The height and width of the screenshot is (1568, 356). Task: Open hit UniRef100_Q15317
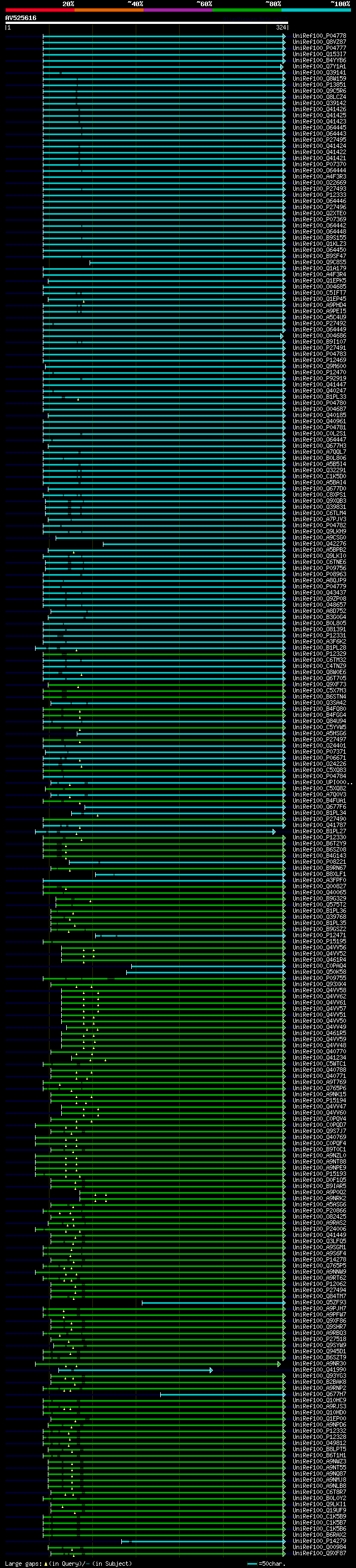click(319, 54)
